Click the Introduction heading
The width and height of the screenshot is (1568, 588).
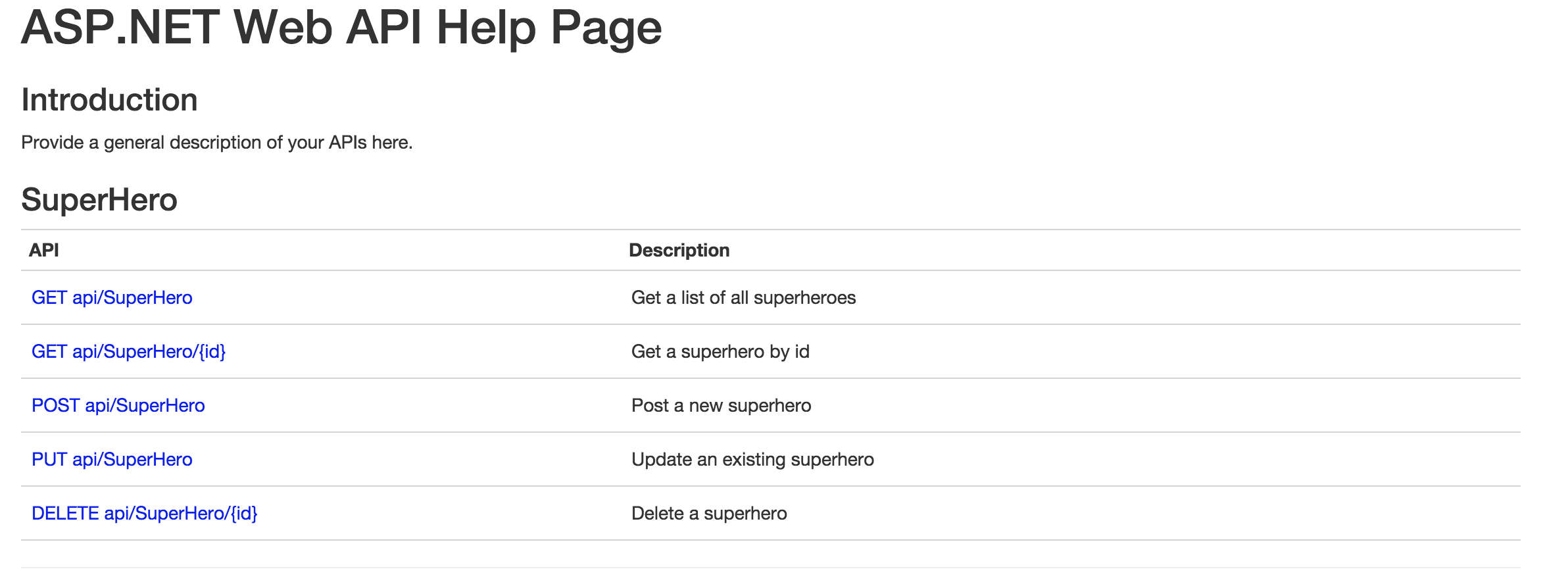pyautogui.click(x=109, y=100)
